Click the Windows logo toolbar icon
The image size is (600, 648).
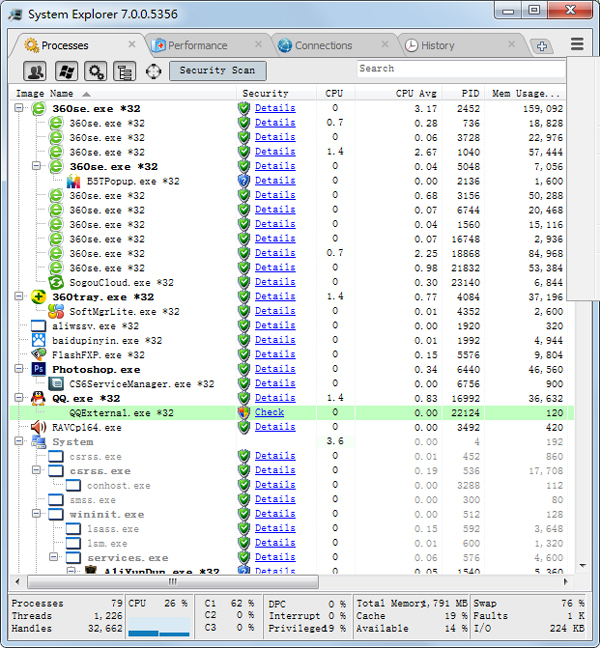click(x=66, y=71)
